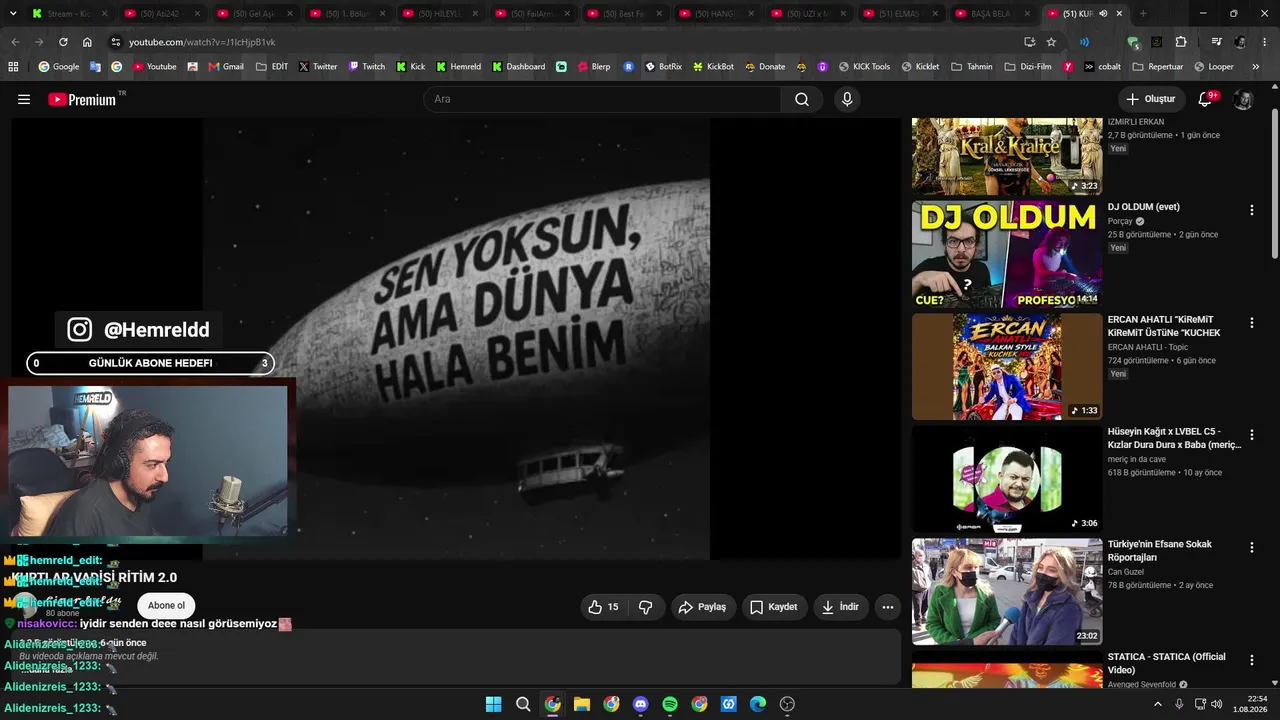Switch to the Stream - Kick tab
This screenshot has height=720, width=1280.
tap(69, 14)
